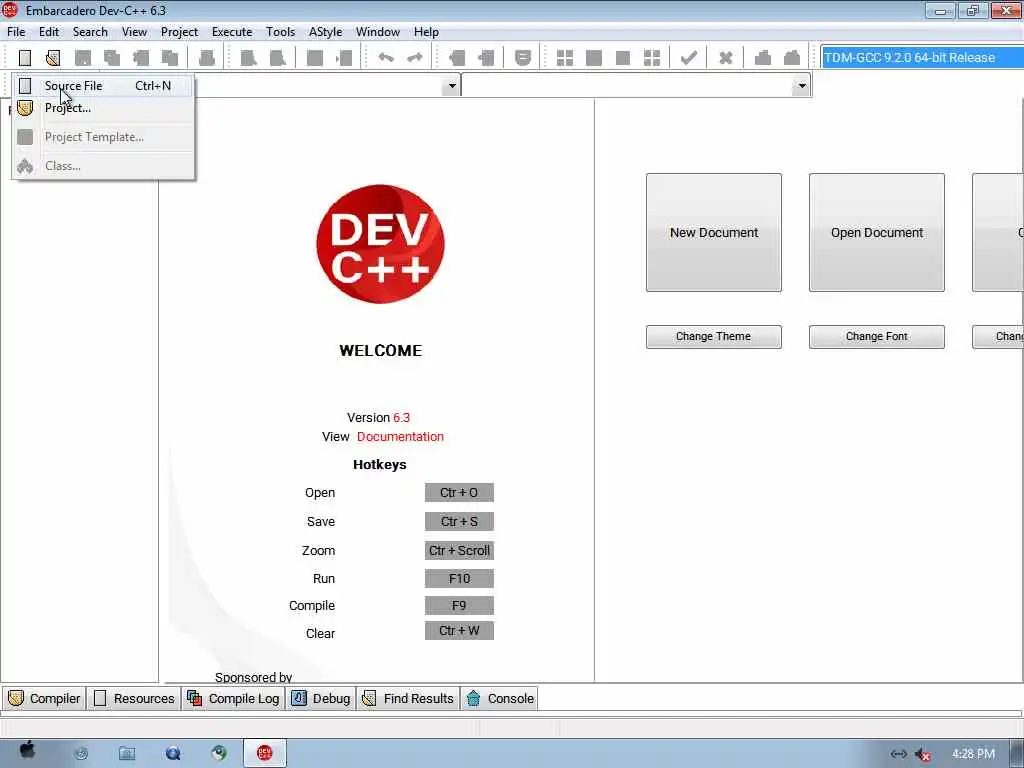1024x768 pixels.
Task: Click the Ctr + W hotkey label
Action: 459,631
